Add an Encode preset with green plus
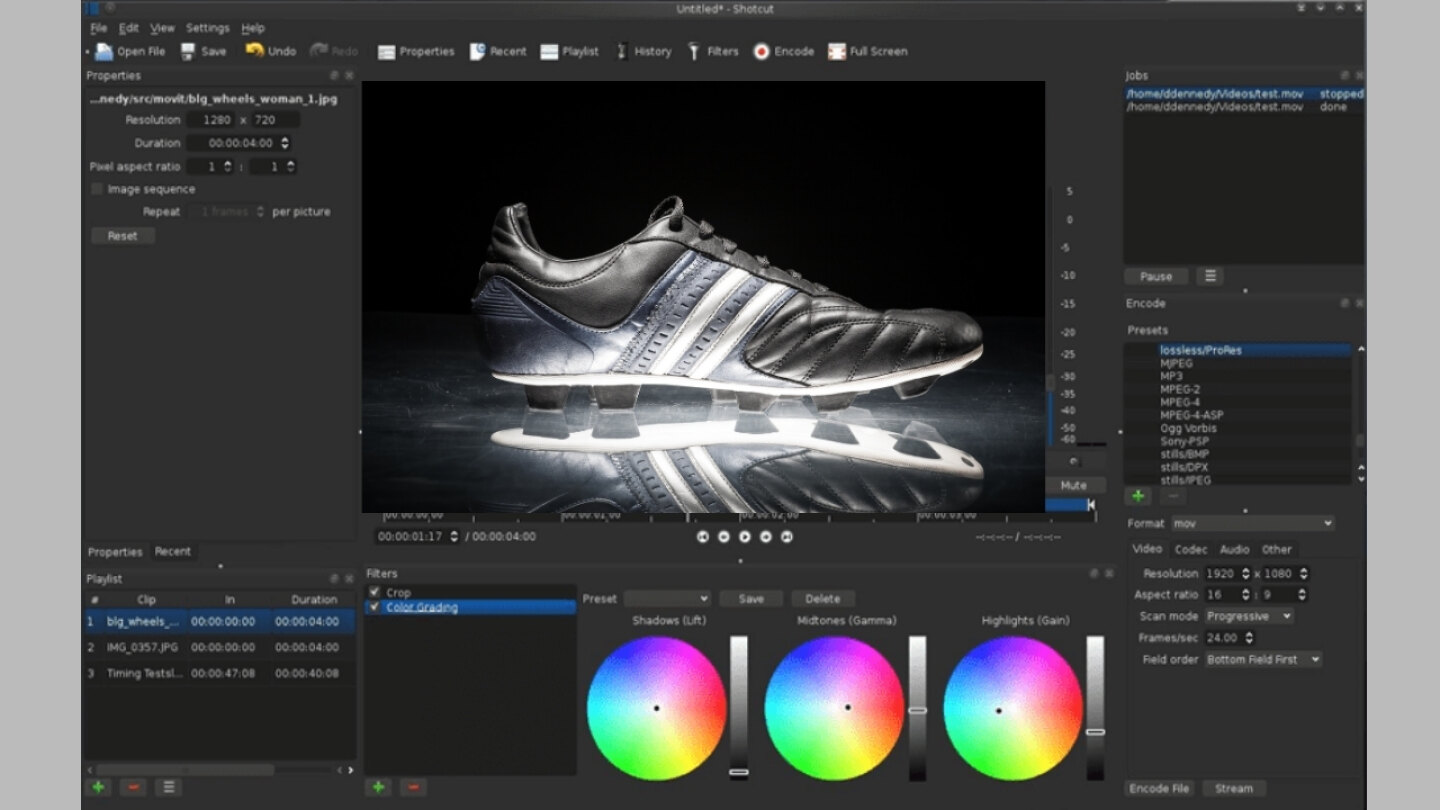 1138,496
